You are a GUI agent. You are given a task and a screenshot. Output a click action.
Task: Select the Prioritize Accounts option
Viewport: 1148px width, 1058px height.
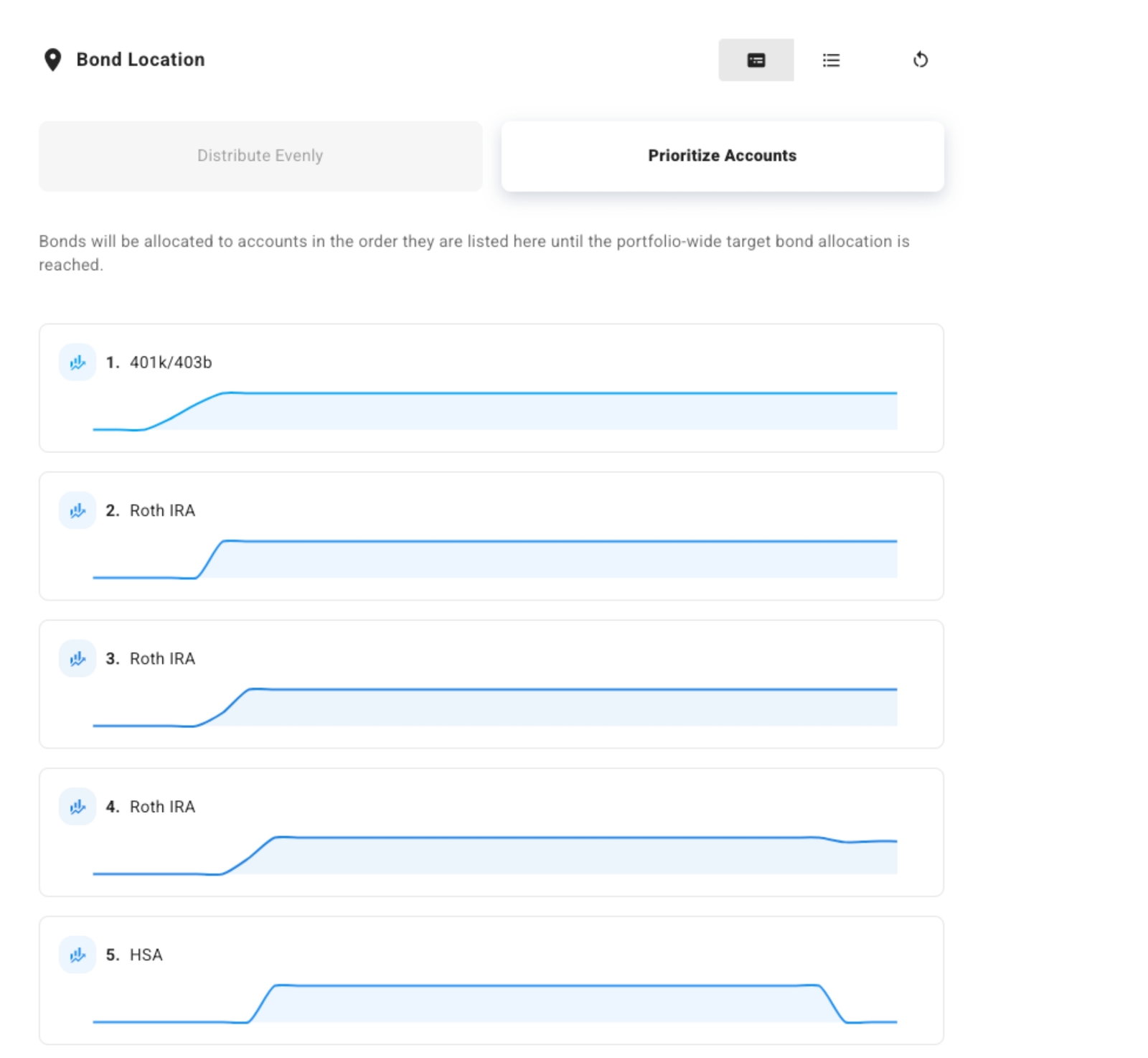722,156
